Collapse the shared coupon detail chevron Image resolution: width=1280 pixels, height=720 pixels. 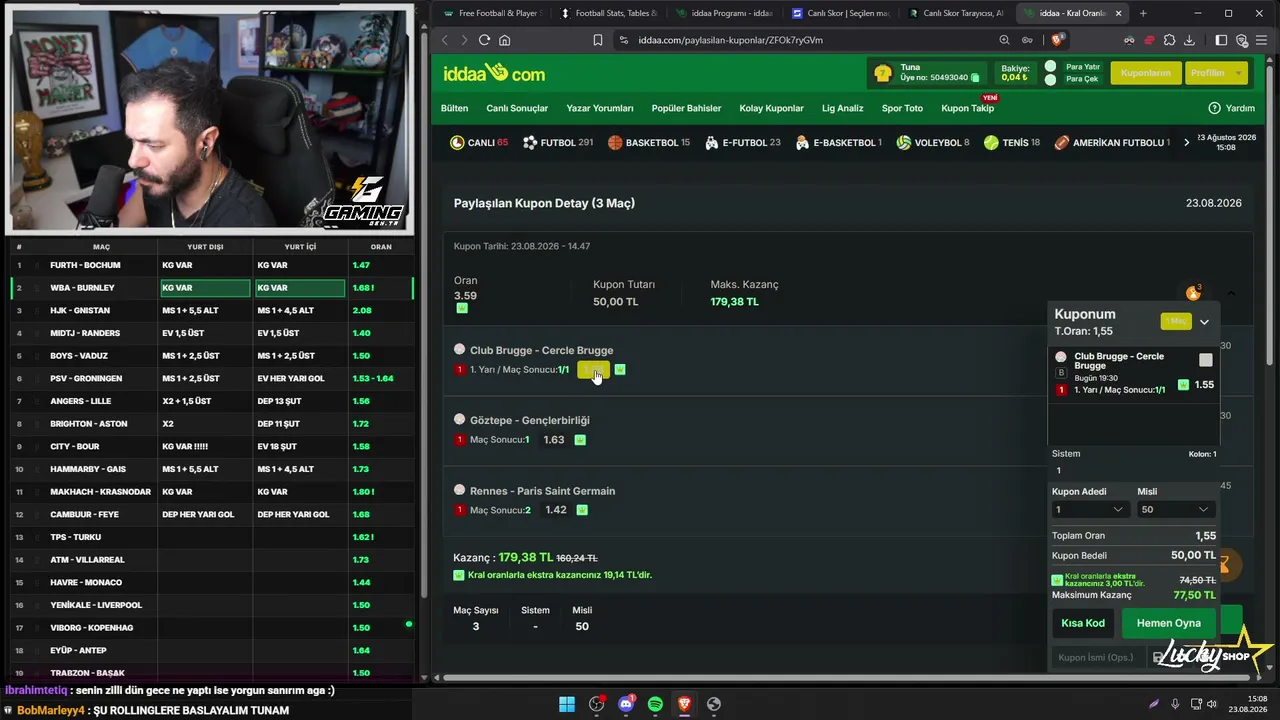point(1232,293)
